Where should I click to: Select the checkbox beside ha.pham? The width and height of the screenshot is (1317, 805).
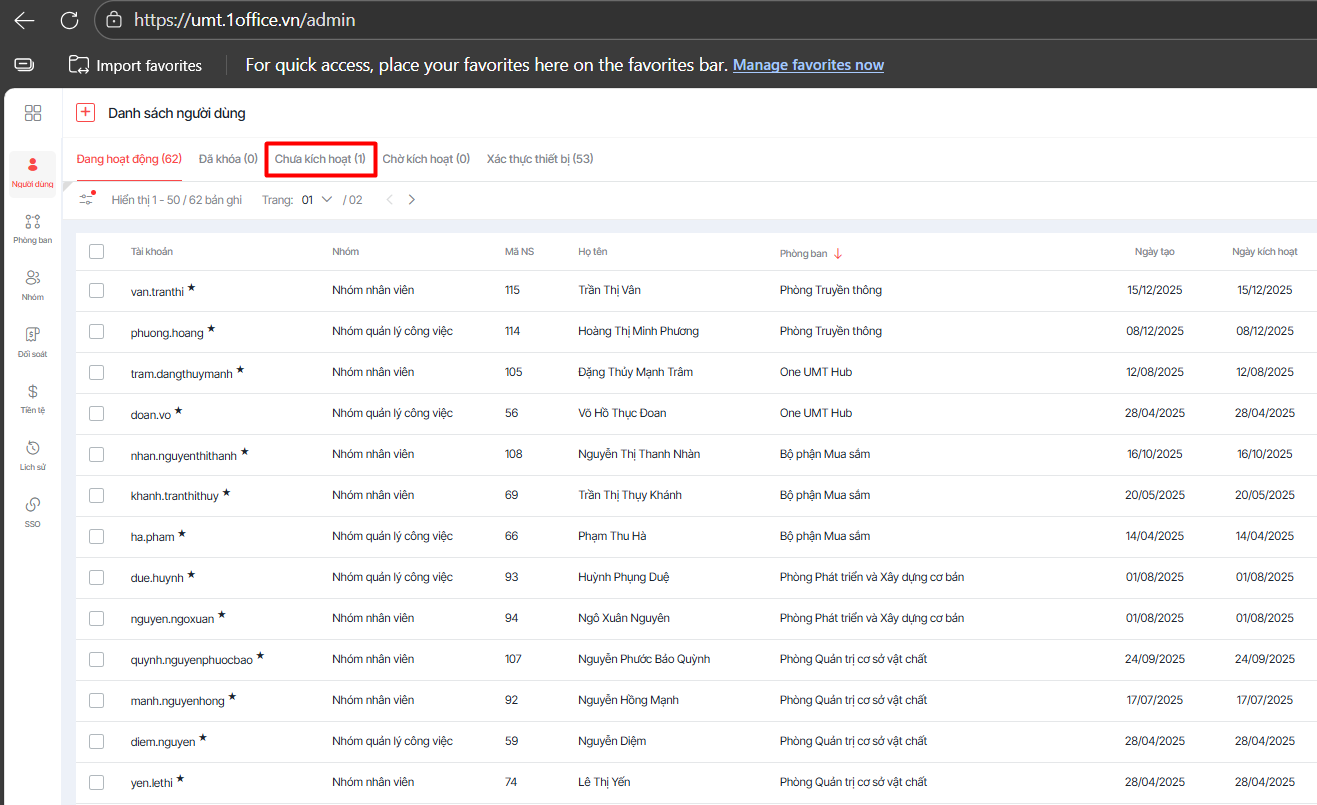click(x=96, y=536)
